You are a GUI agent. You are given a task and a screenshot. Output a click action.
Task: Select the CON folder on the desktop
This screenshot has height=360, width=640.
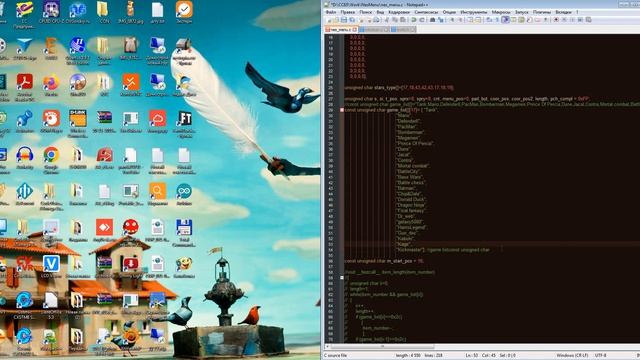(103, 12)
